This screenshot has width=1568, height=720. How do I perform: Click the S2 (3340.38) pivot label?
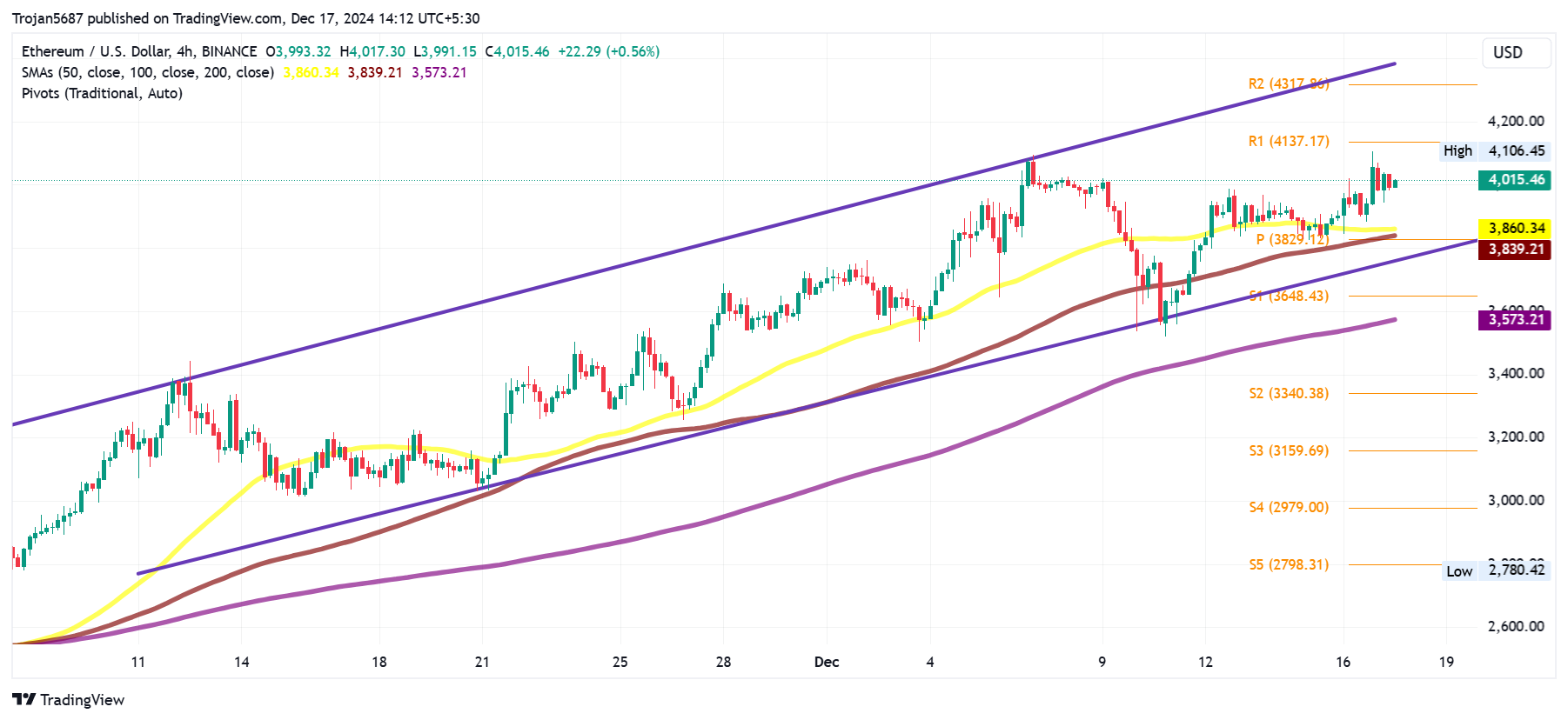tap(1289, 393)
